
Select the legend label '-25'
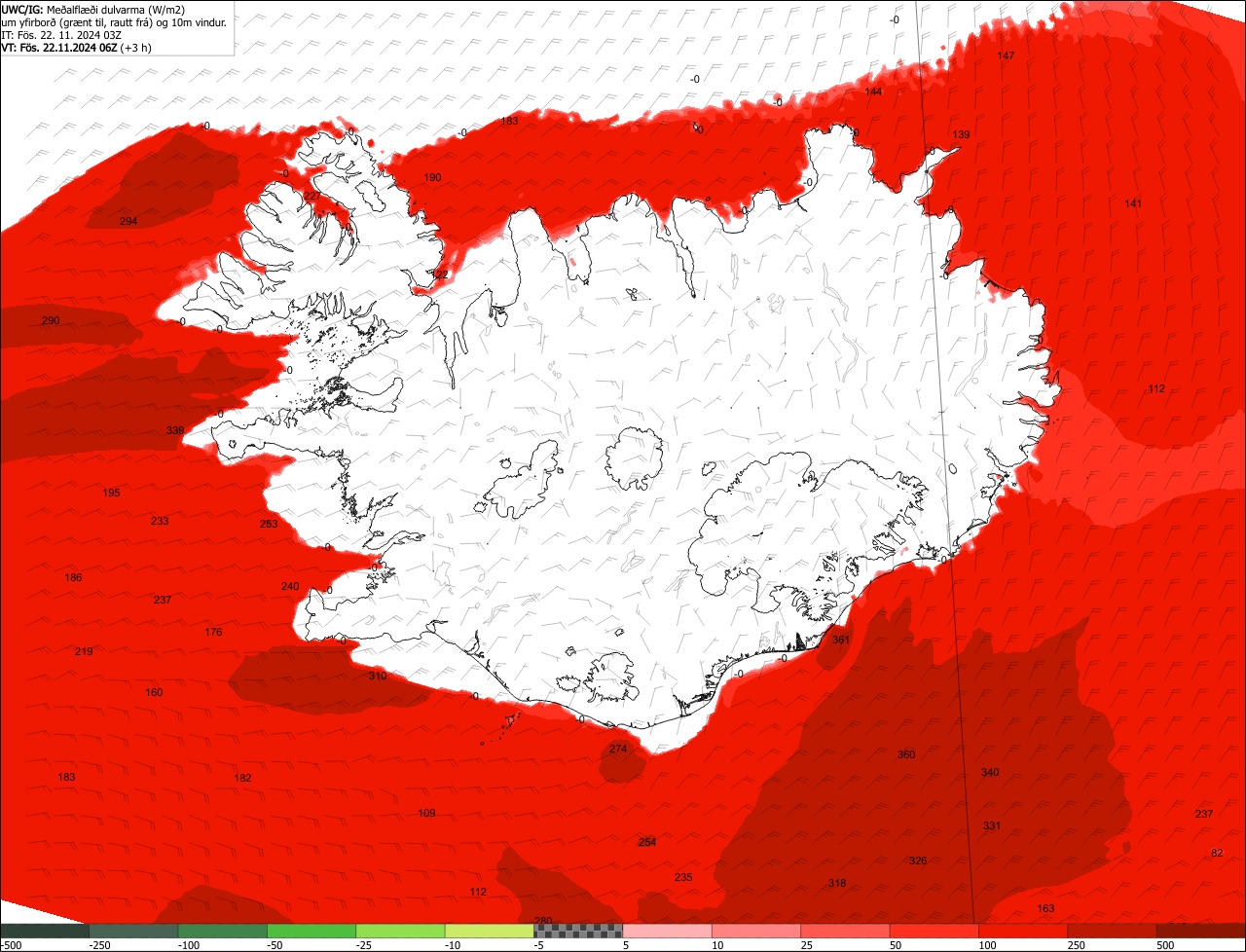365,945
